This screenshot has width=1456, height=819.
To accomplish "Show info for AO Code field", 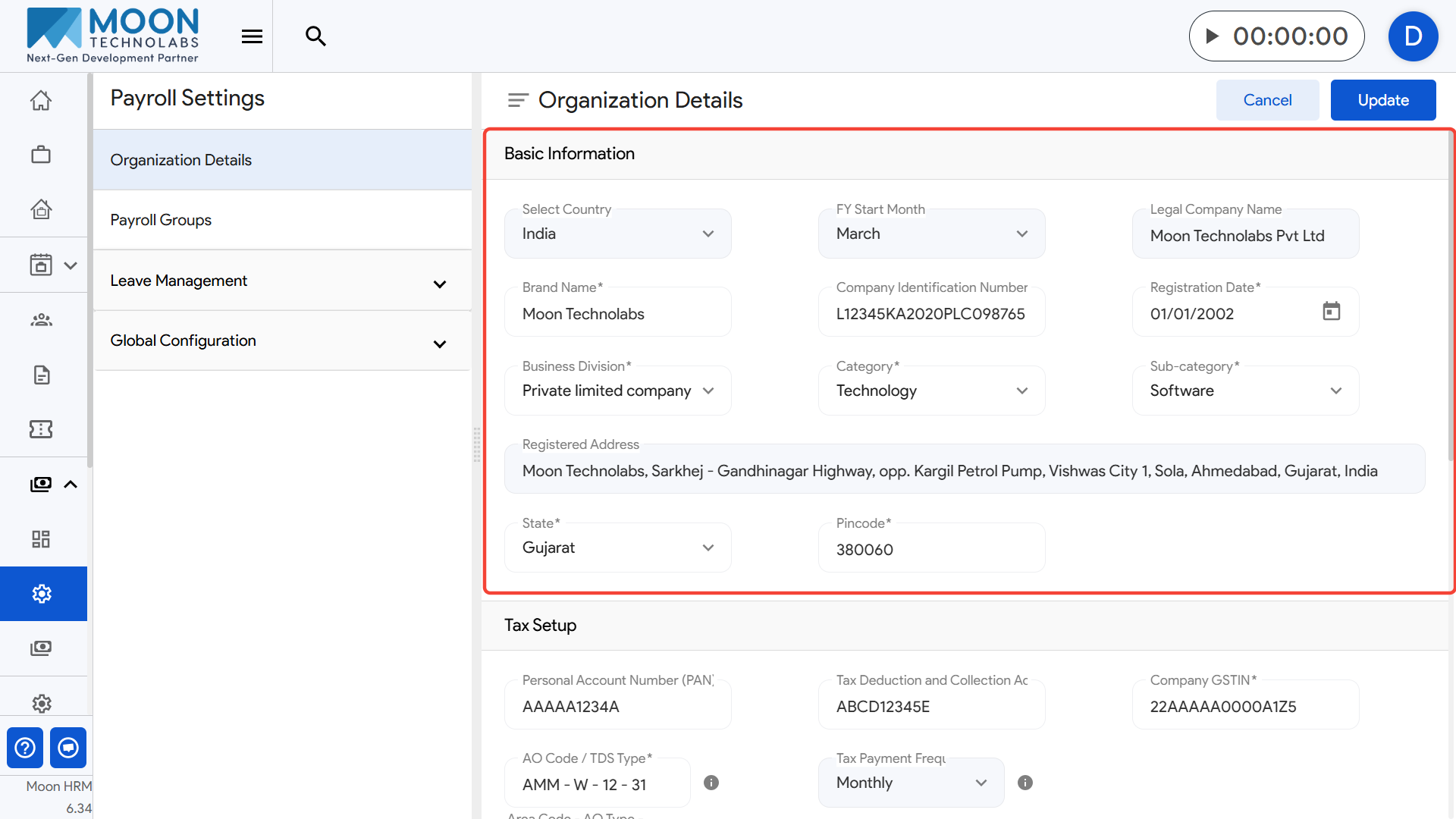I will [711, 783].
